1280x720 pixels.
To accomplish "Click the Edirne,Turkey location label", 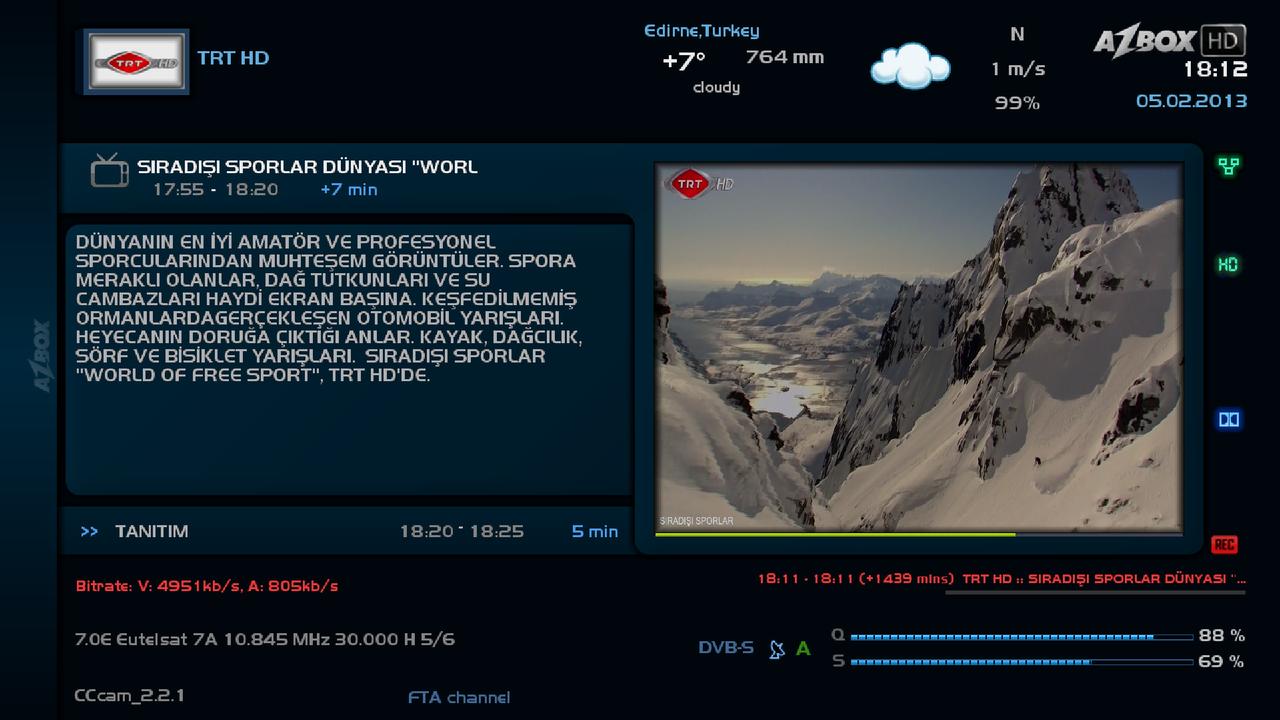I will (701, 31).
